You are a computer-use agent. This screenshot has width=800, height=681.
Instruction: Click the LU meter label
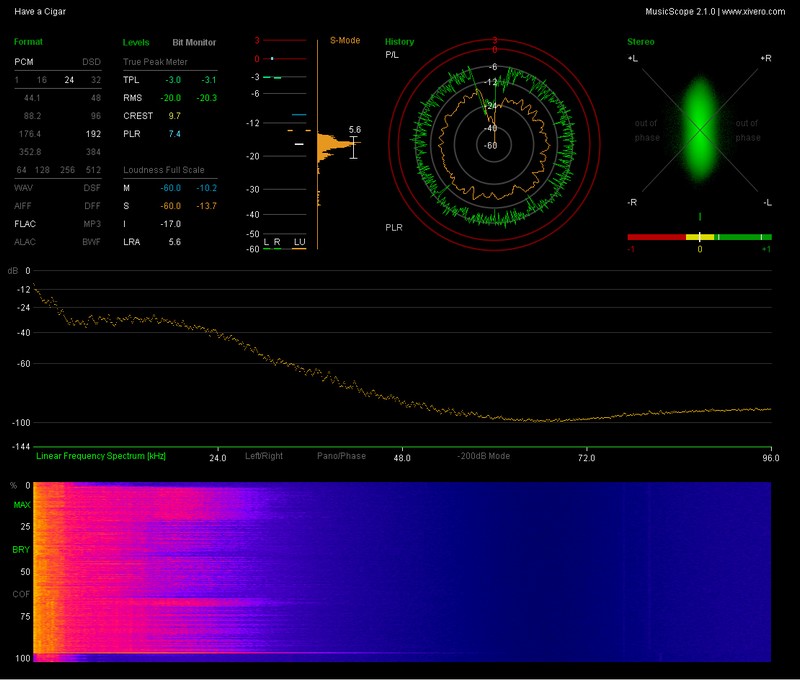[299, 242]
